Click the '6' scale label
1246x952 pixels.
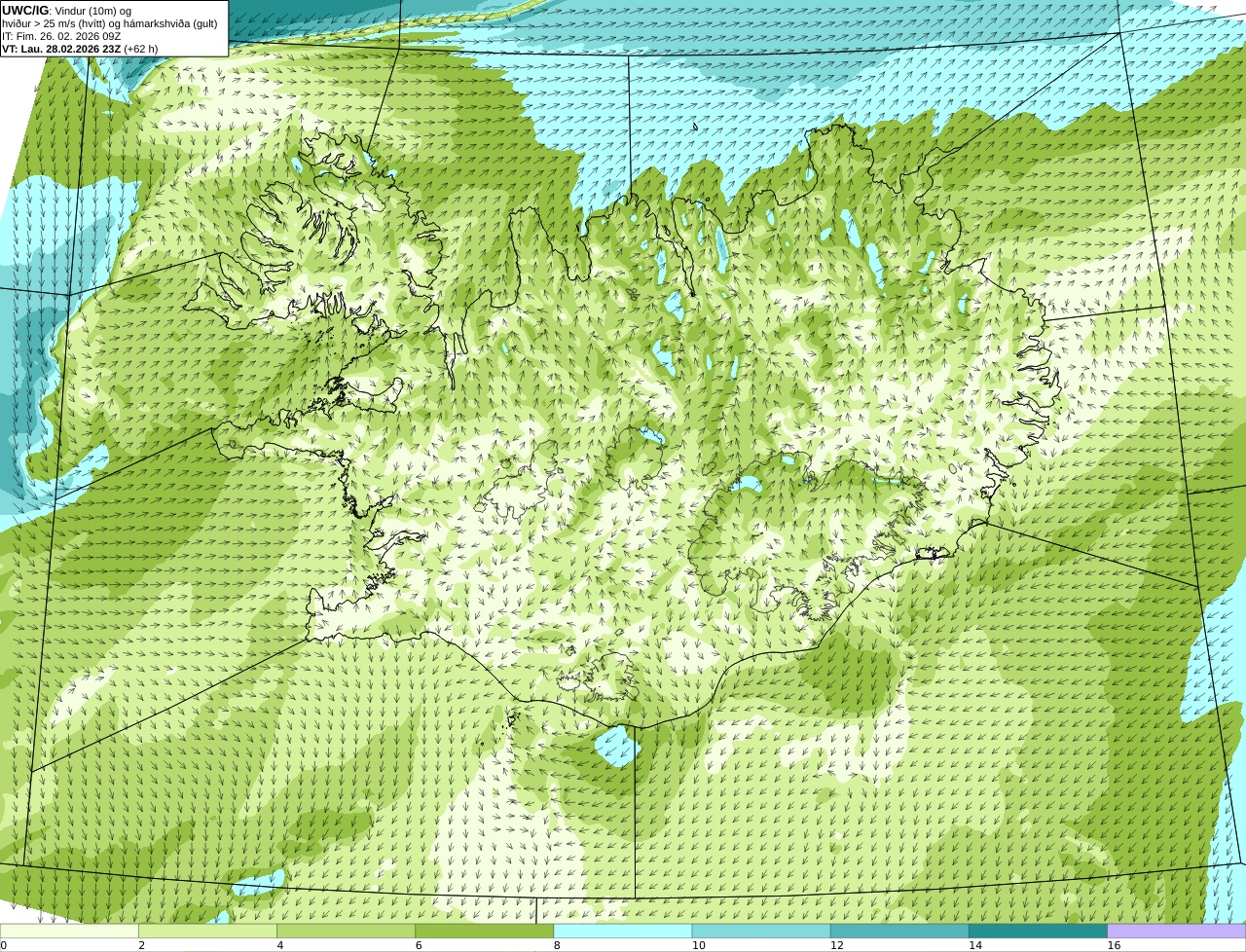coord(419,945)
